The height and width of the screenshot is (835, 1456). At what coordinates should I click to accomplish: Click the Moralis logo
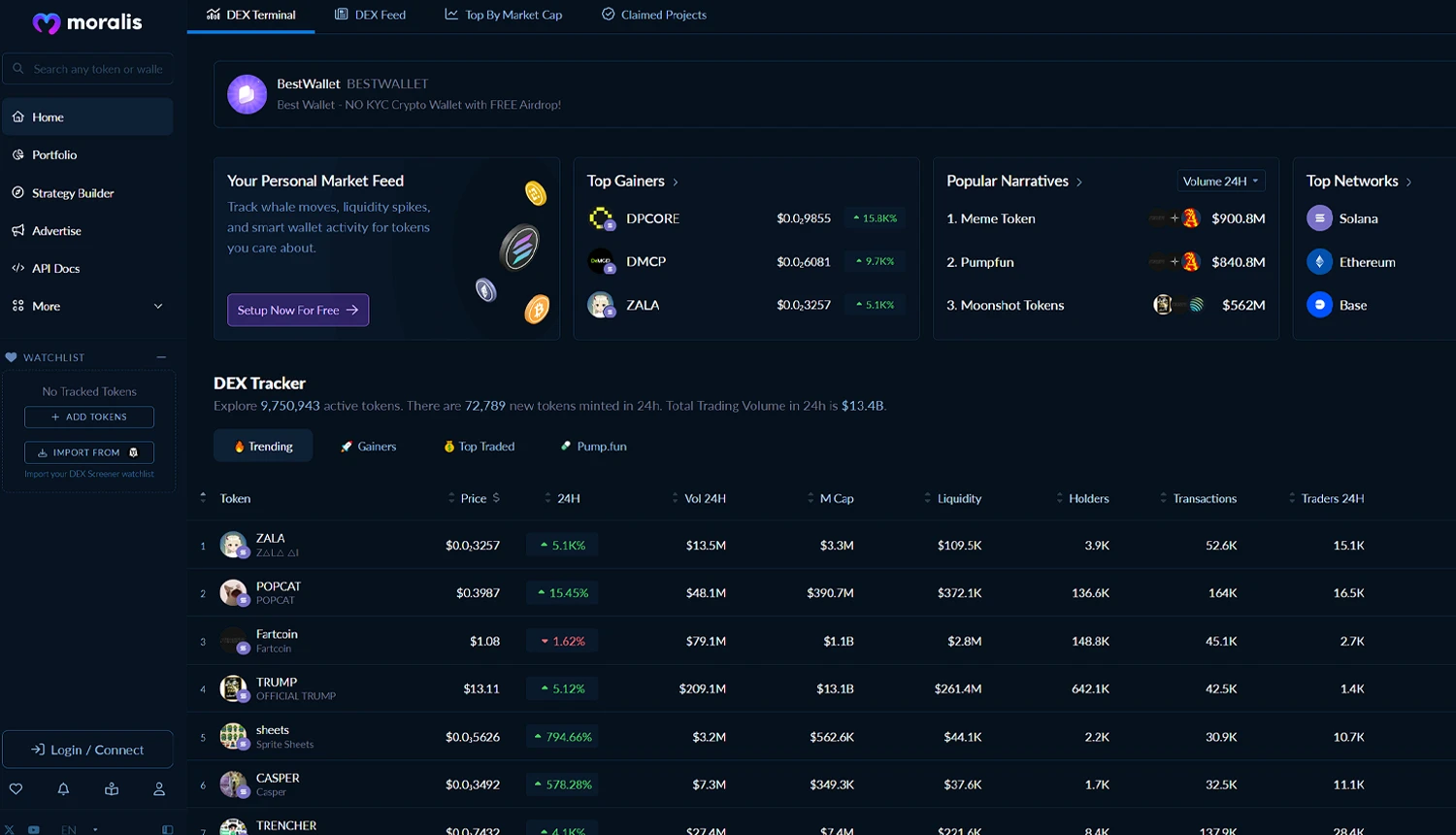[x=86, y=22]
